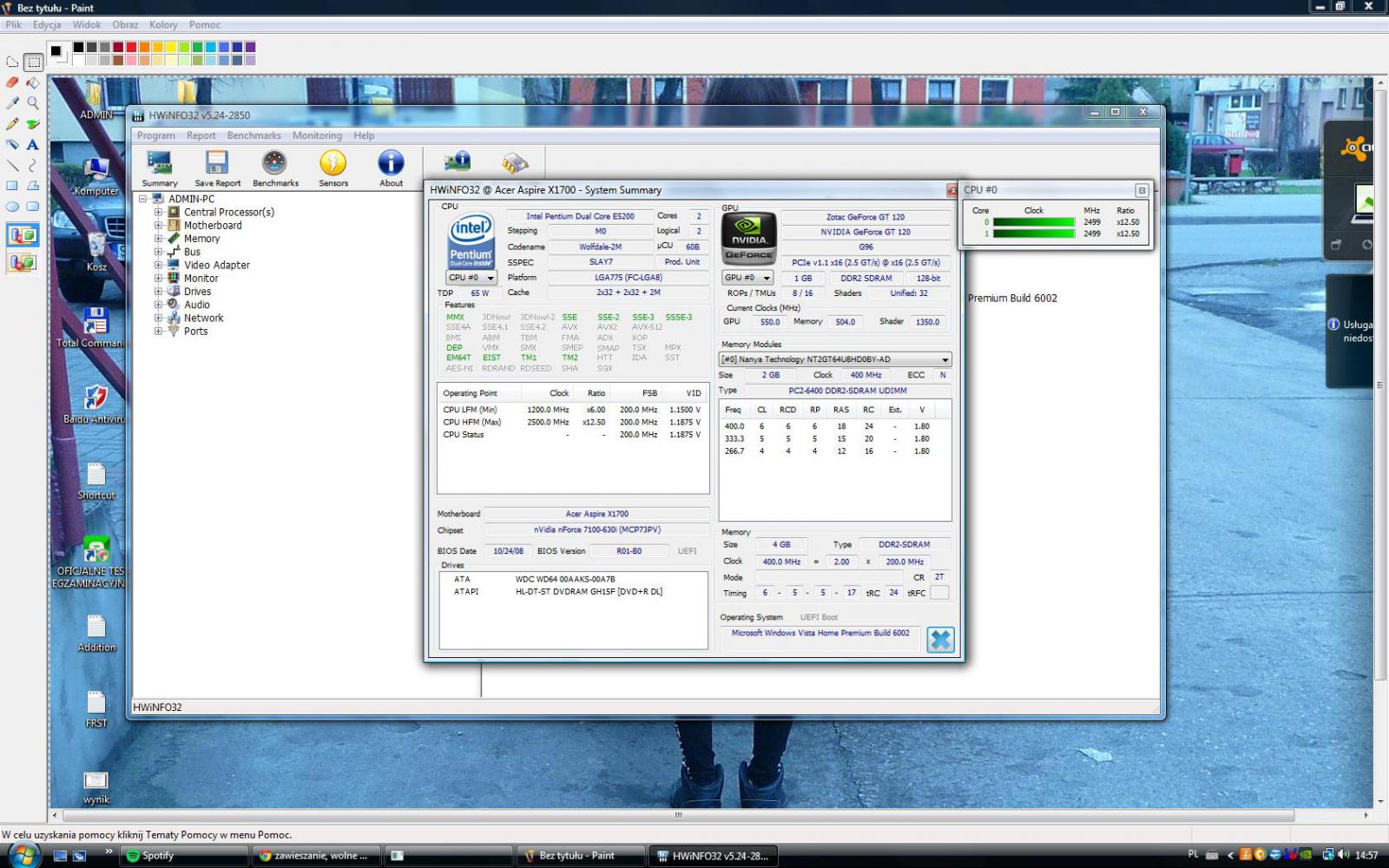Click the Kosz recycle bin icon

96,252
